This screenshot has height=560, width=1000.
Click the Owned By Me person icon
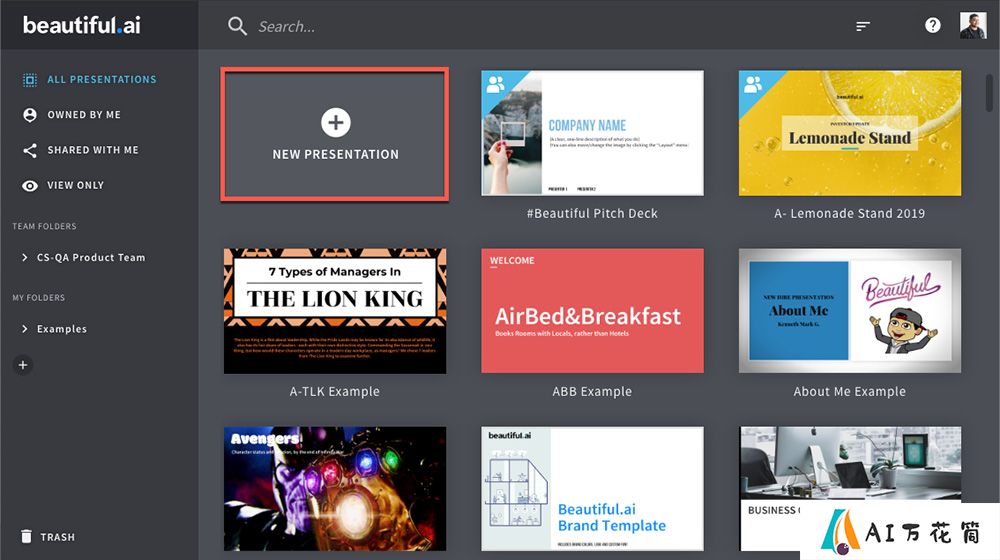tap(30, 115)
